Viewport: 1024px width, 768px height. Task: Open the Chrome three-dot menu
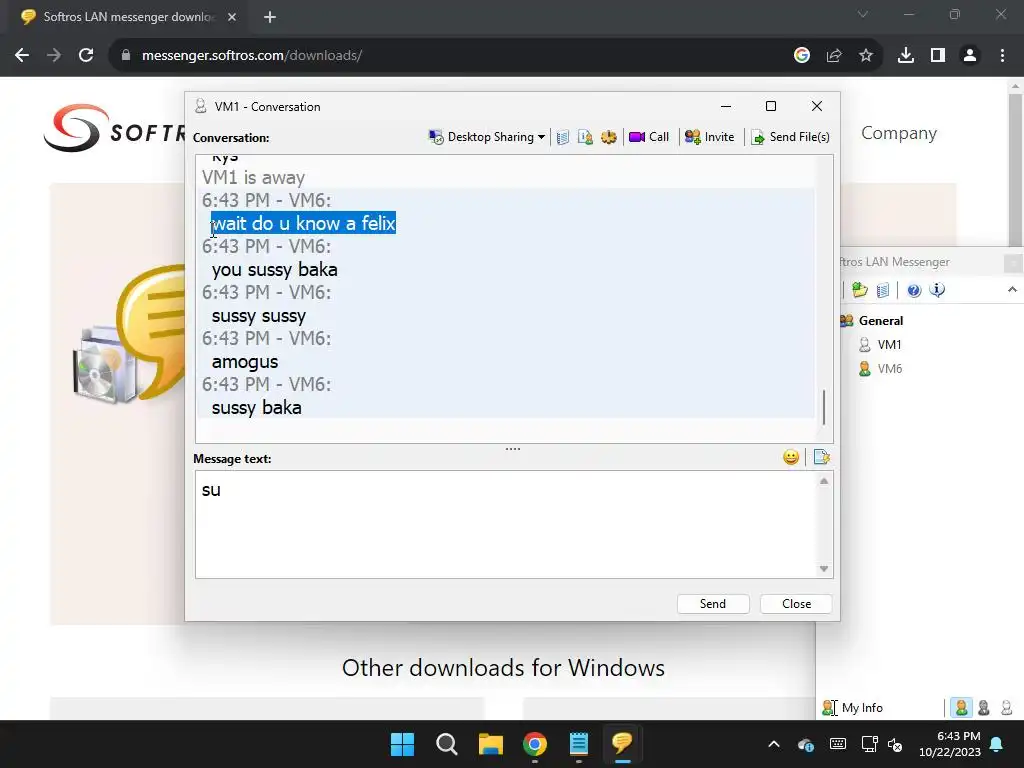click(x=1002, y=56)
